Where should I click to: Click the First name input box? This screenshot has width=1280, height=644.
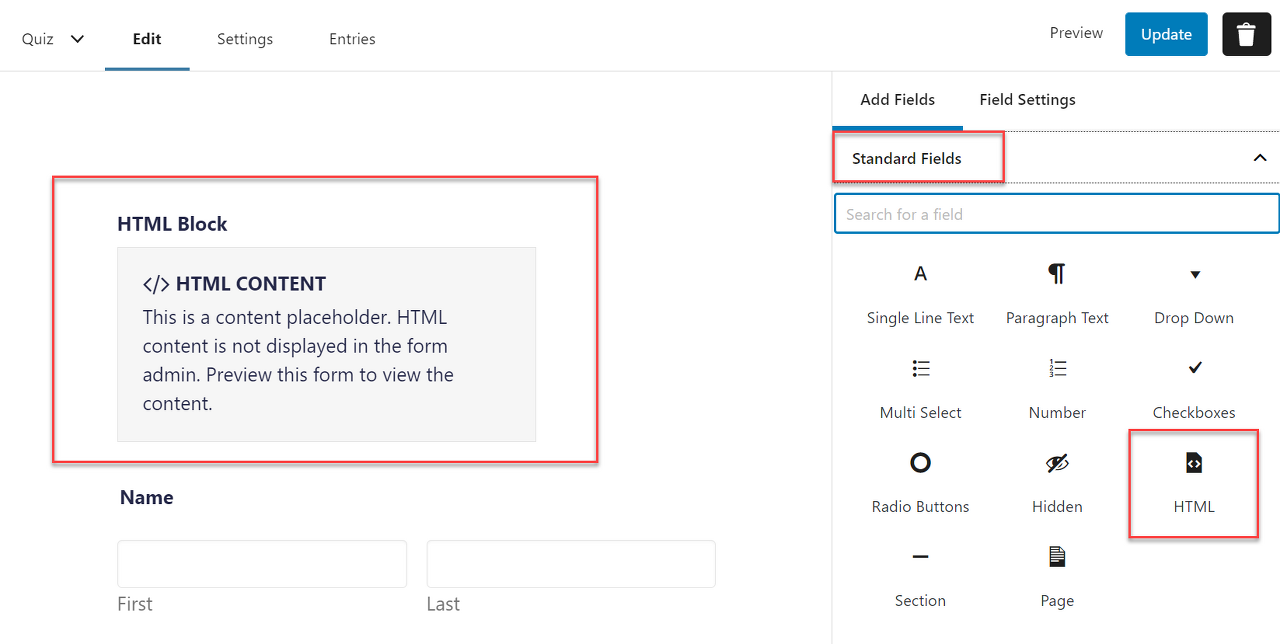[262, 564]
